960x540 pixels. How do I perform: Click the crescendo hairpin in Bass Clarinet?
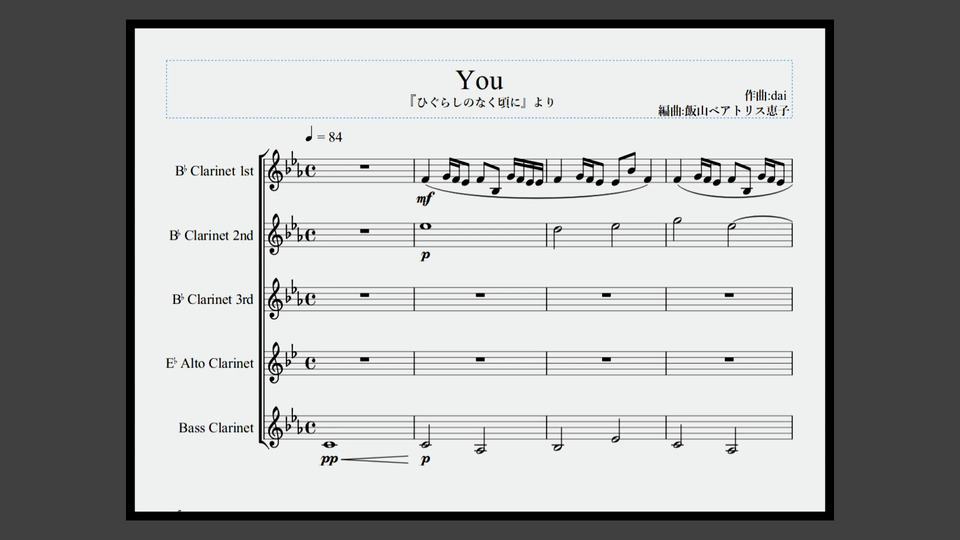click(x=374, y=459)
